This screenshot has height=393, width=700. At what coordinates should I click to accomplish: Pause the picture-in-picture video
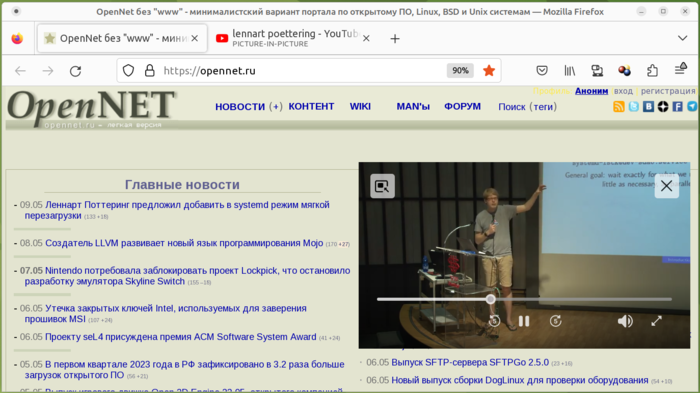point(524,321)
